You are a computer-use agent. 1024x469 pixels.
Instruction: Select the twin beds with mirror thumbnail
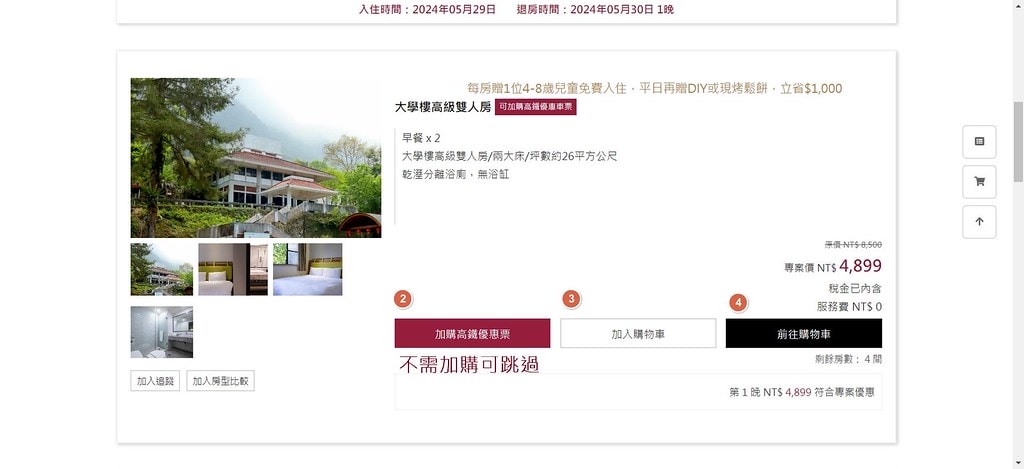click(233, 269)
